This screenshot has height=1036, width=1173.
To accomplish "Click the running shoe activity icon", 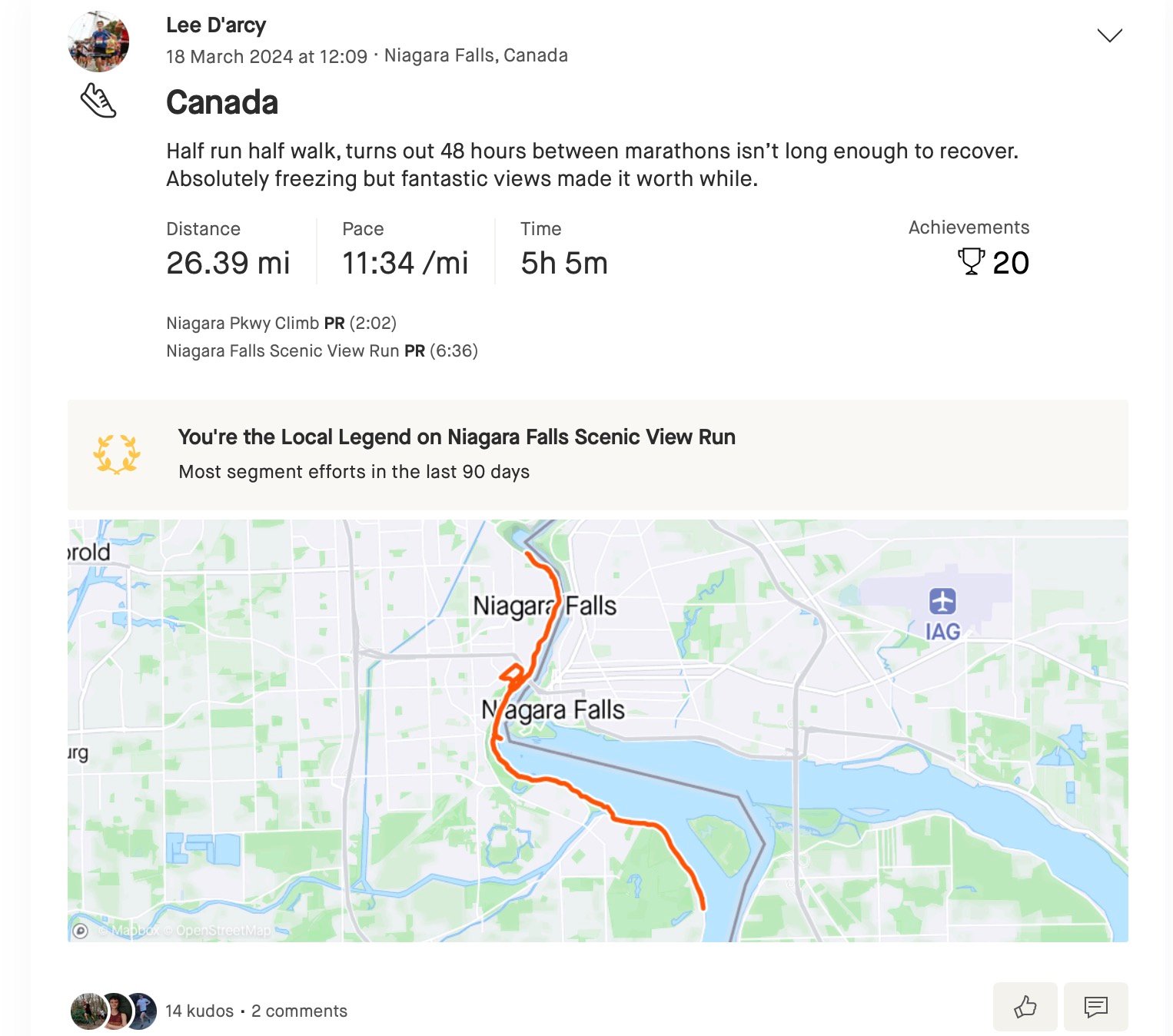I will click(98, 101).
